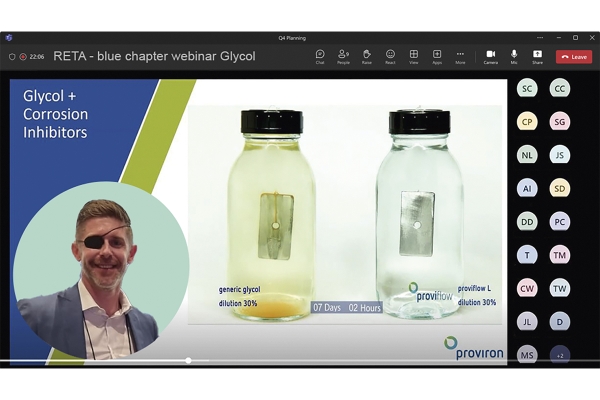Image resolution: width=600 pixels, height=400 pixels.
Task: Select participant avatar SC
Action: pos(527,89)
